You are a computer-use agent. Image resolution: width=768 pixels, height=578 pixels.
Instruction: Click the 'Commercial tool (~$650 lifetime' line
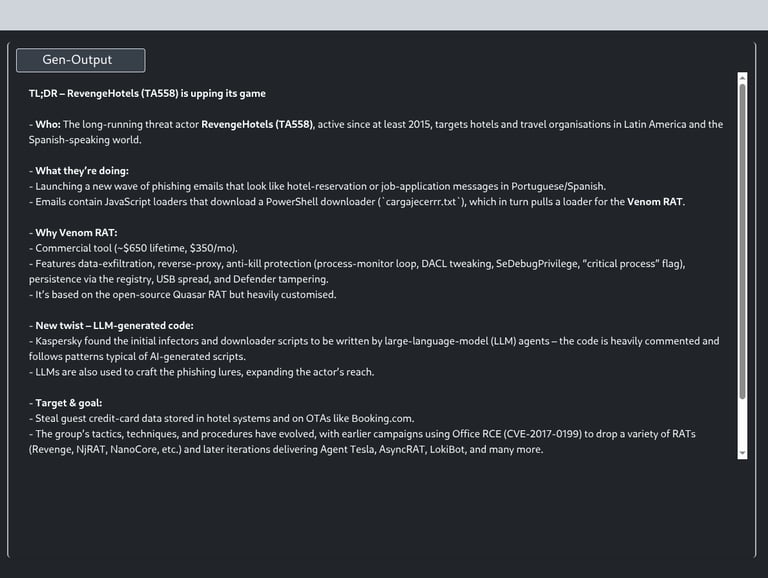(x=133, y=248)
